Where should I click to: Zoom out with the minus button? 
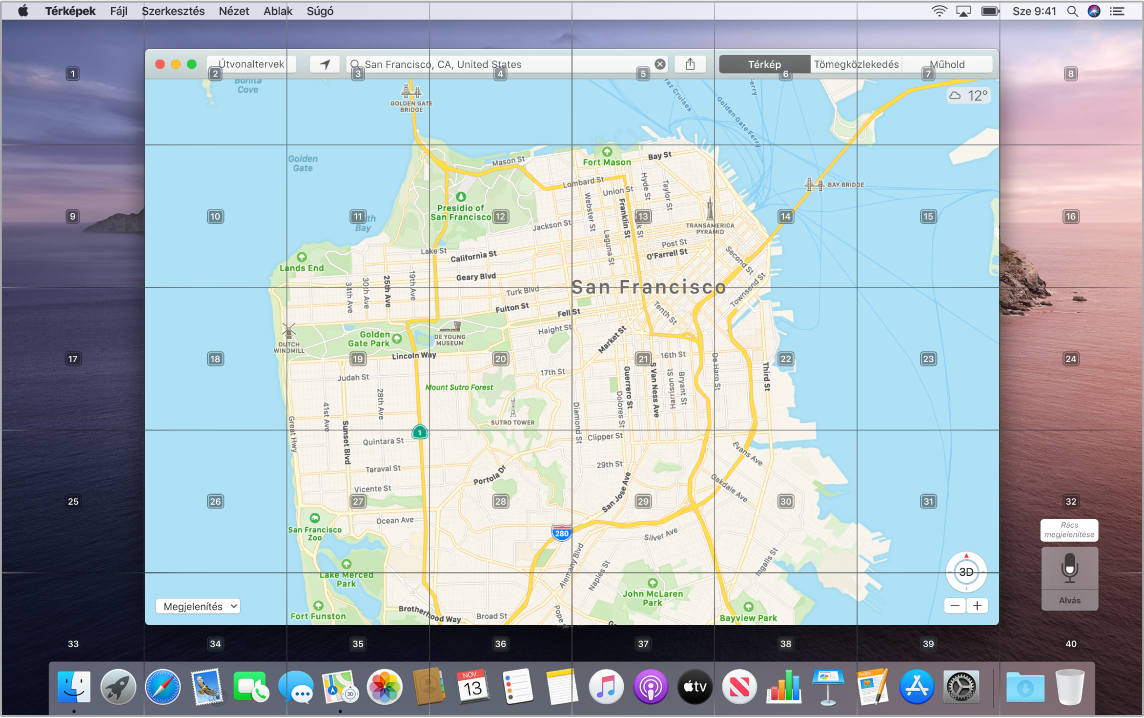tap(955, 606)
